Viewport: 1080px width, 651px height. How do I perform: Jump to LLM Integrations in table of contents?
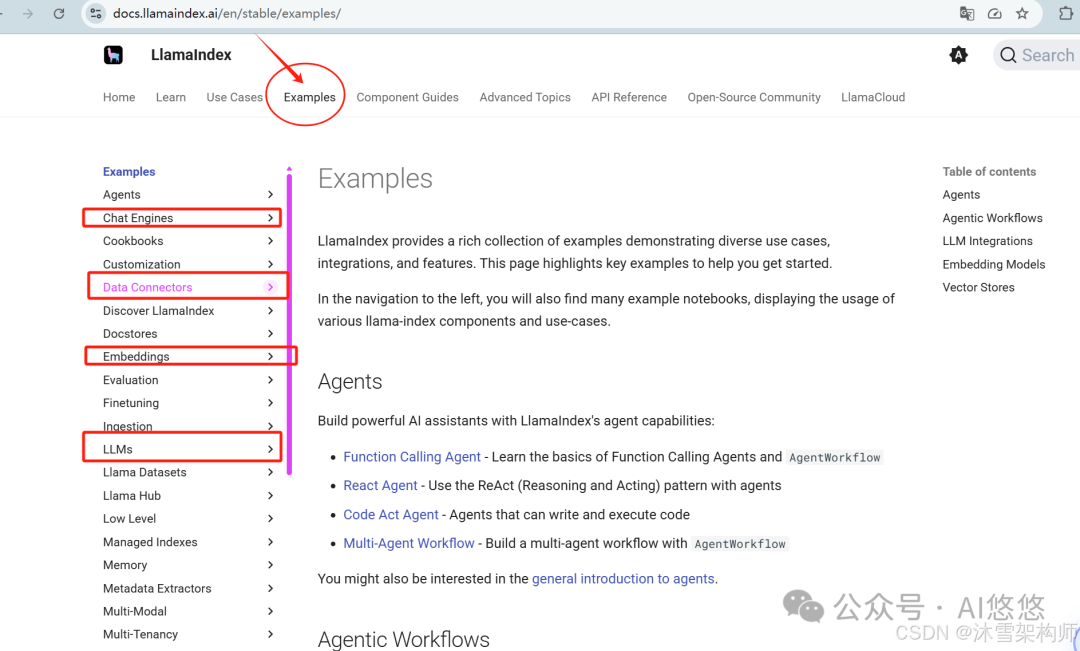(987, 241)
